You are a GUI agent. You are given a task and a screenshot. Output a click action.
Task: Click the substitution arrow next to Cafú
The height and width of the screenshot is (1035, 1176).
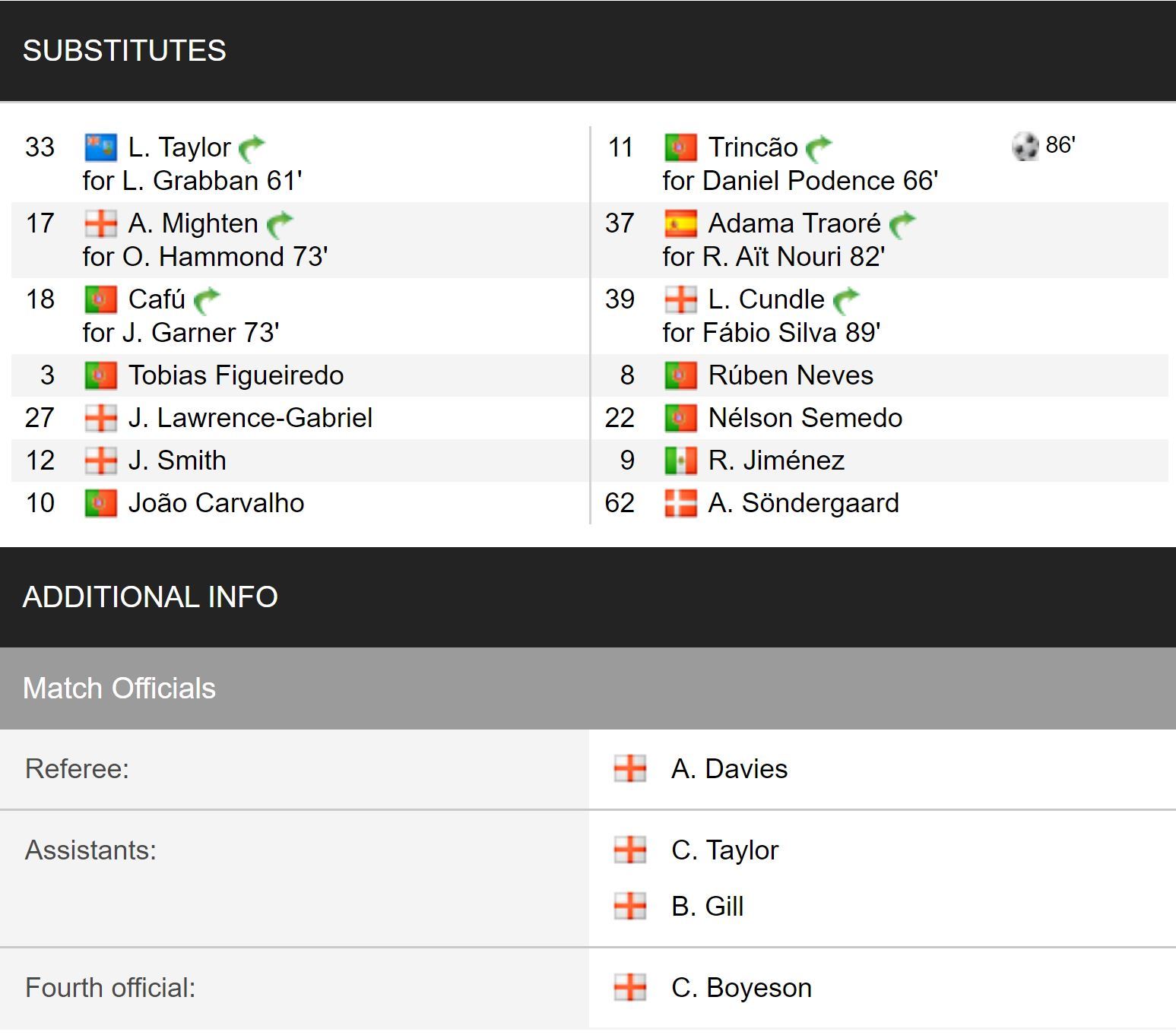tap(207, 300)
